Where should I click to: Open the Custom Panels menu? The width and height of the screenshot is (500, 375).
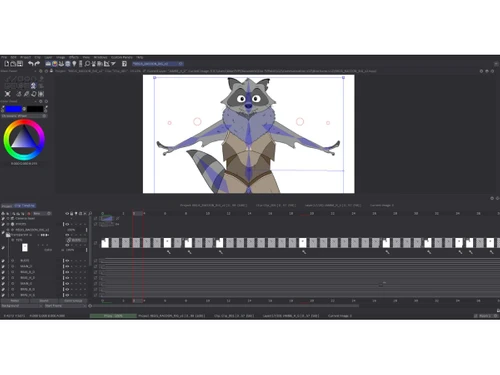[x=122, y=57]
